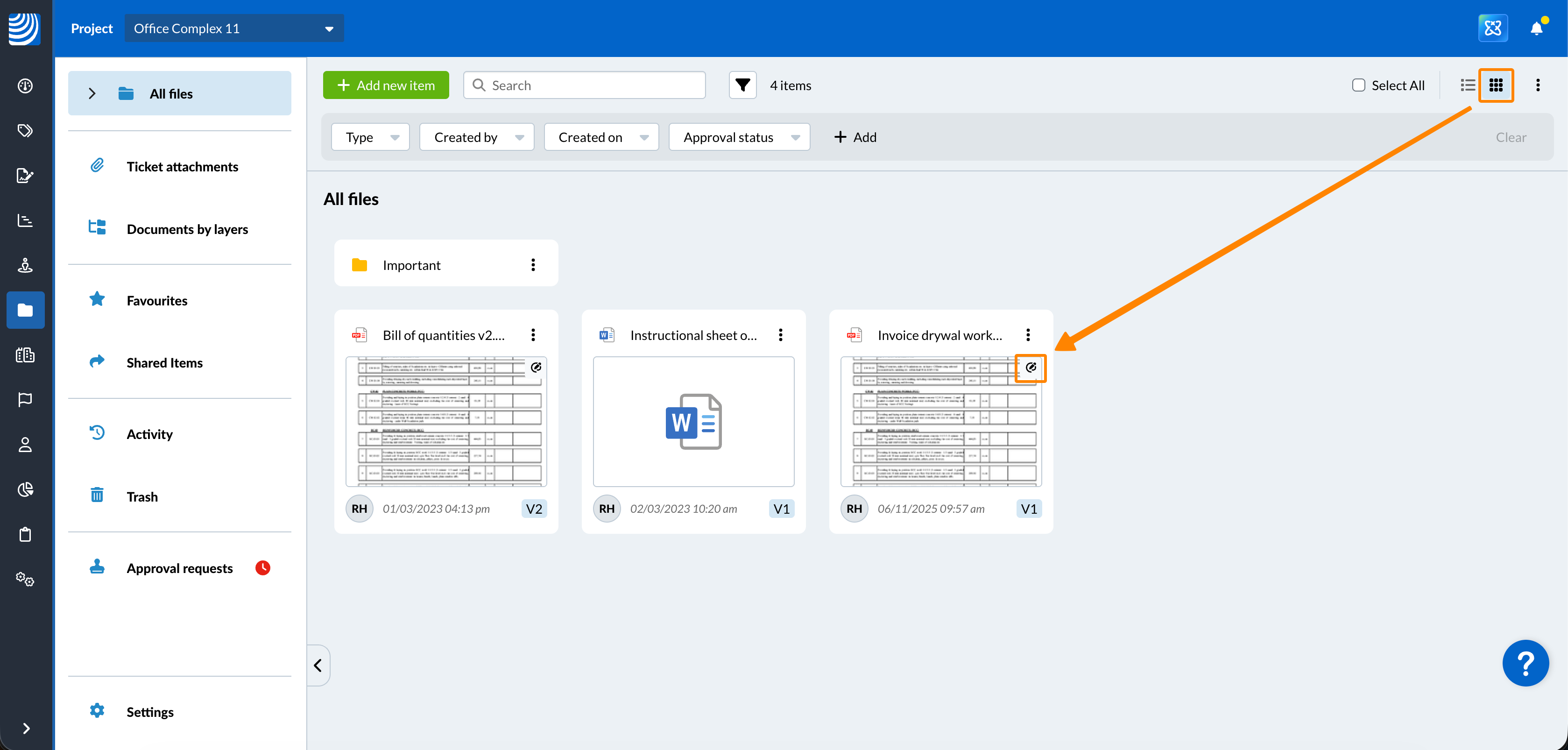
Task: Open the notifications bell
Action: click(x=1536, y=28)
